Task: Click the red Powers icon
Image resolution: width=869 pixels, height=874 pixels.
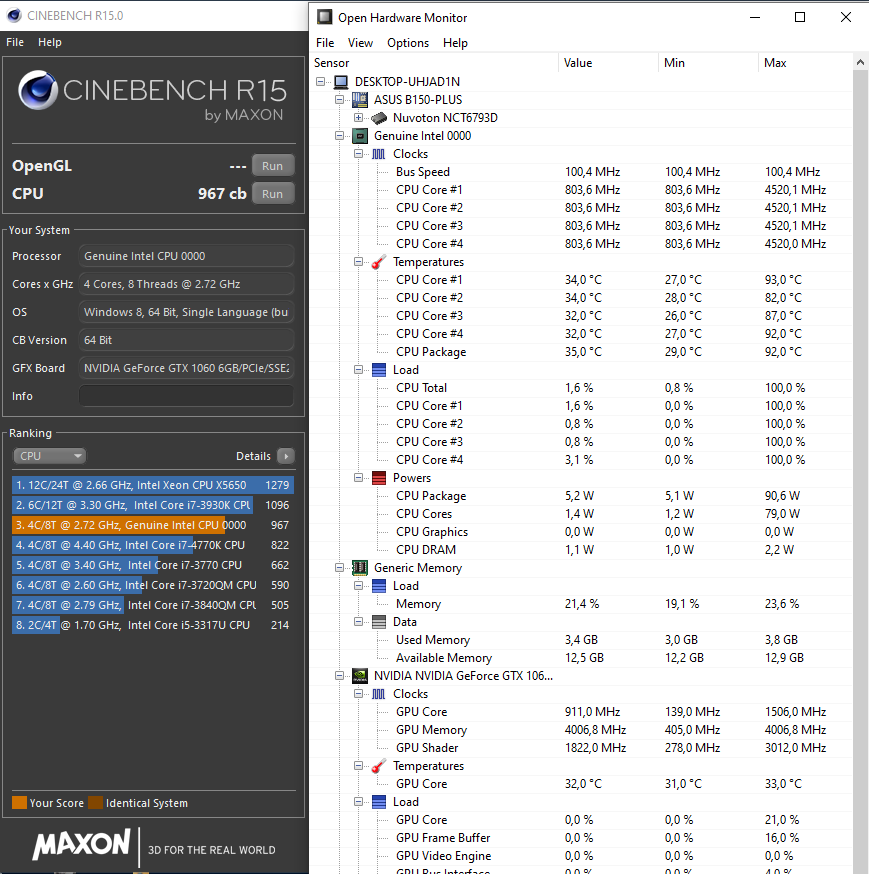Action: pyautogui.click(x=379, y=478)
